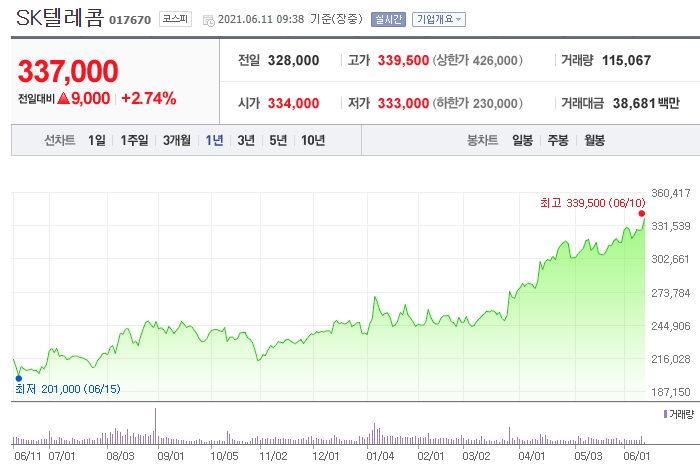The height and width of the screenshot is (475, 700).
Task: Show the 5년 chart period
Action: click(278, 140)
